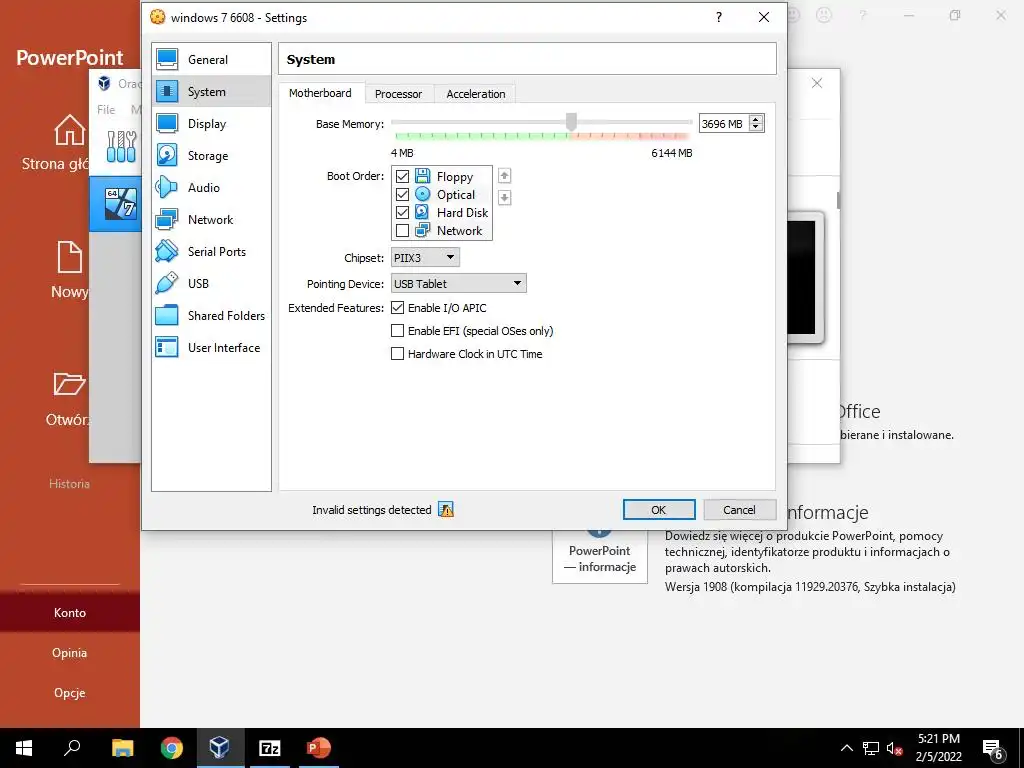The height and width of the screenshot is (768, 1024).
Task: Enable EFI (special OSes only) checkbox
Action: point(397,330)
